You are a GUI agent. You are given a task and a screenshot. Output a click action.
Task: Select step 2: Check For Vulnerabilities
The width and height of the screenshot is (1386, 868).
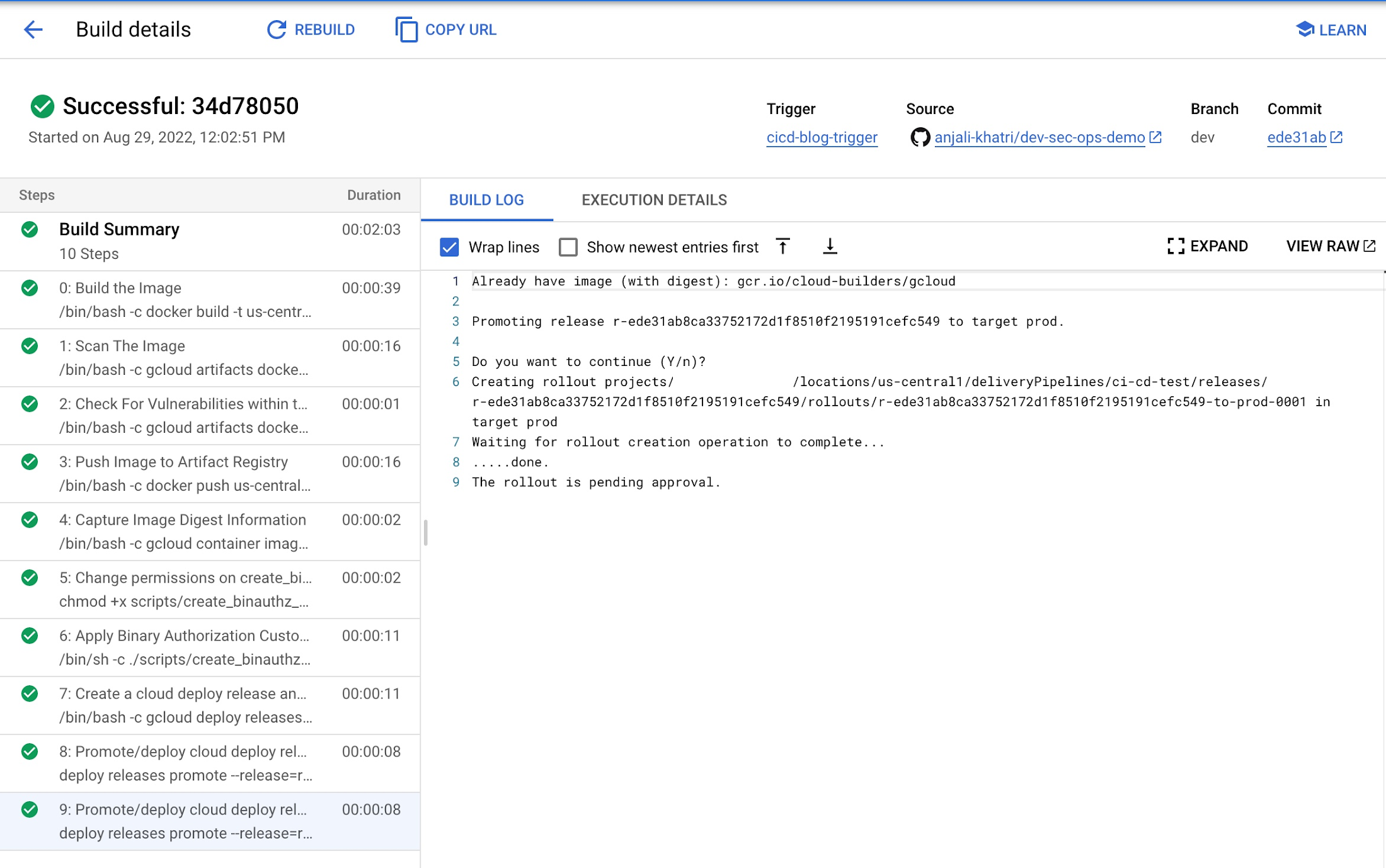[210, 416]
